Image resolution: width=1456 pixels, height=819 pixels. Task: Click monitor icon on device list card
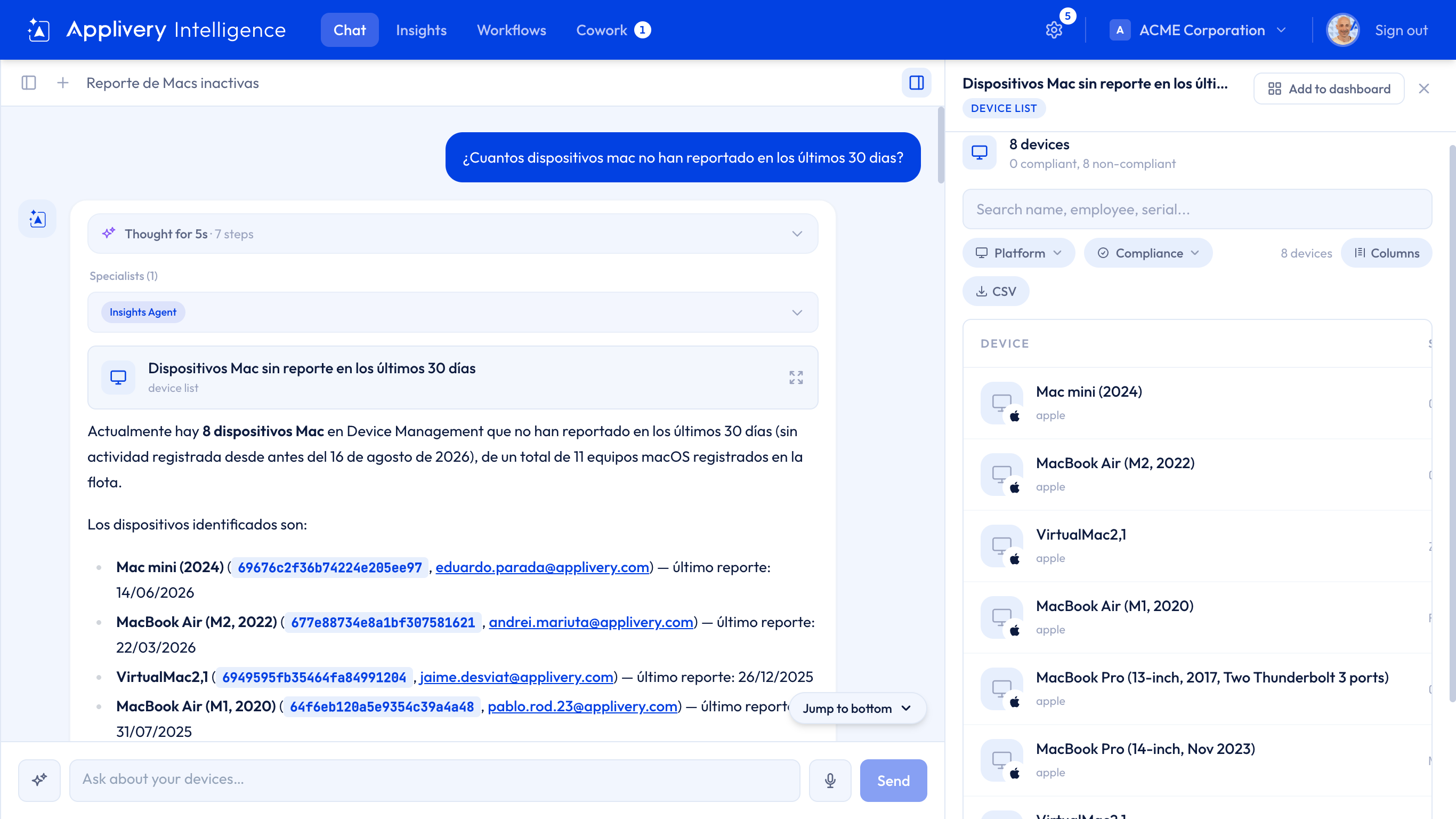pyautogui.click(x=118, y=378)
